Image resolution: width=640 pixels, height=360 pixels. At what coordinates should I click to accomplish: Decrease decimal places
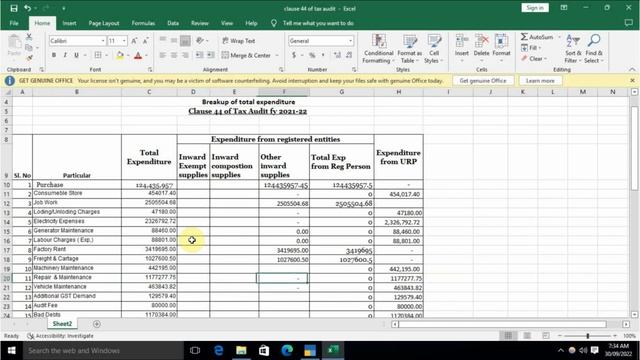[349, 55]
